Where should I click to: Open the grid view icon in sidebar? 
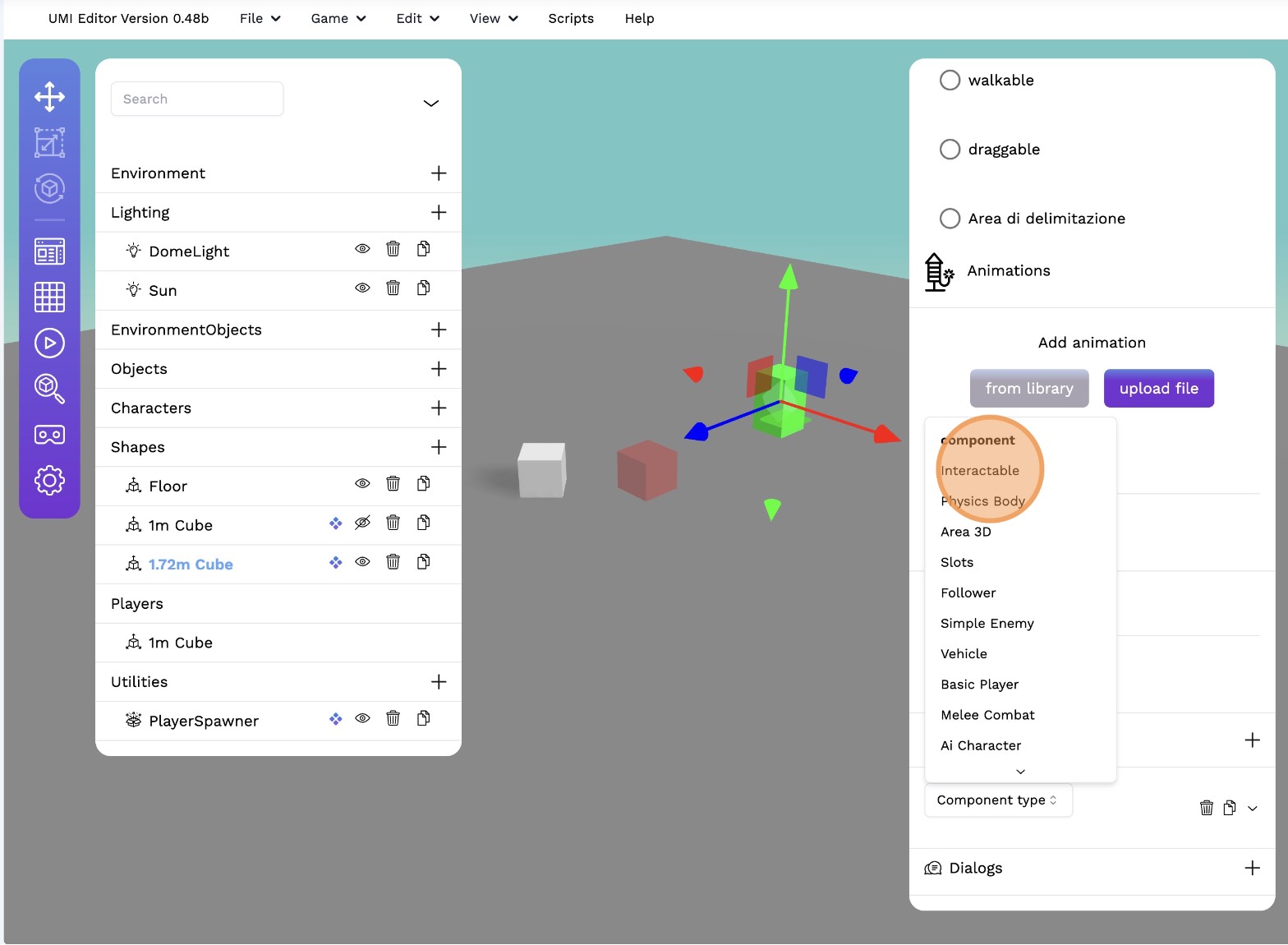pyautogui.click(x=49, y=297)
